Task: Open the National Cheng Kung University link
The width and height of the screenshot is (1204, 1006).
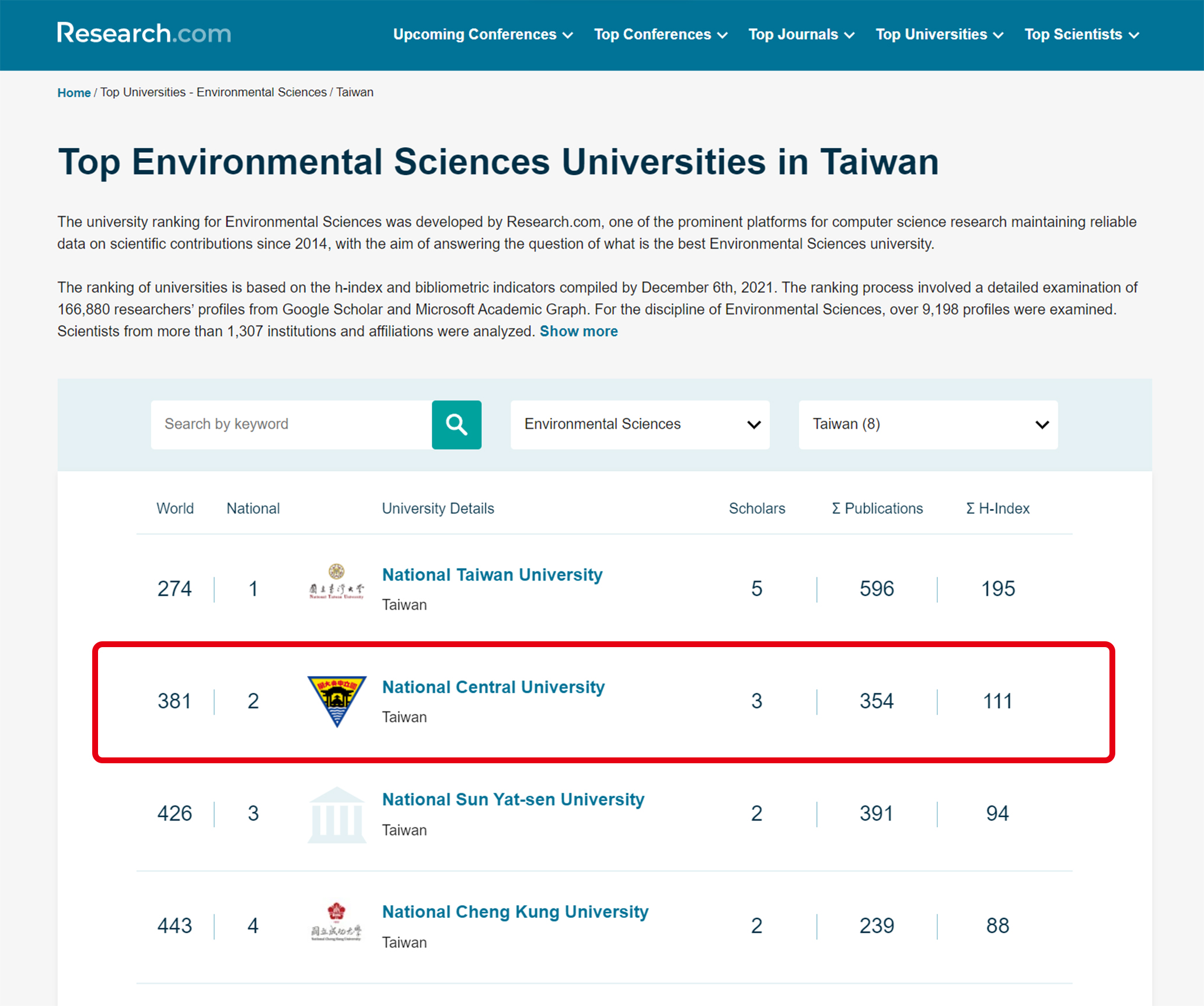Action: pyautogui.click(x=515, y=911)
